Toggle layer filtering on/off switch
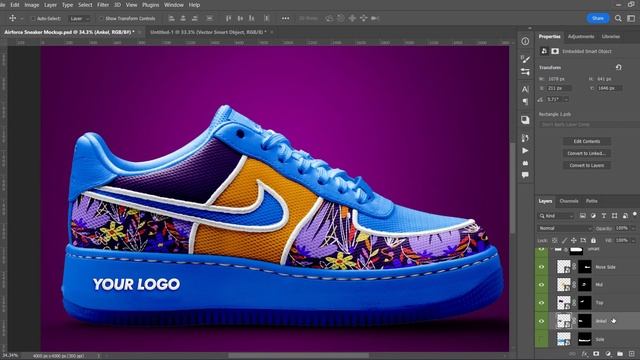Viewport: 640px width, 360px height. point(635,214)
